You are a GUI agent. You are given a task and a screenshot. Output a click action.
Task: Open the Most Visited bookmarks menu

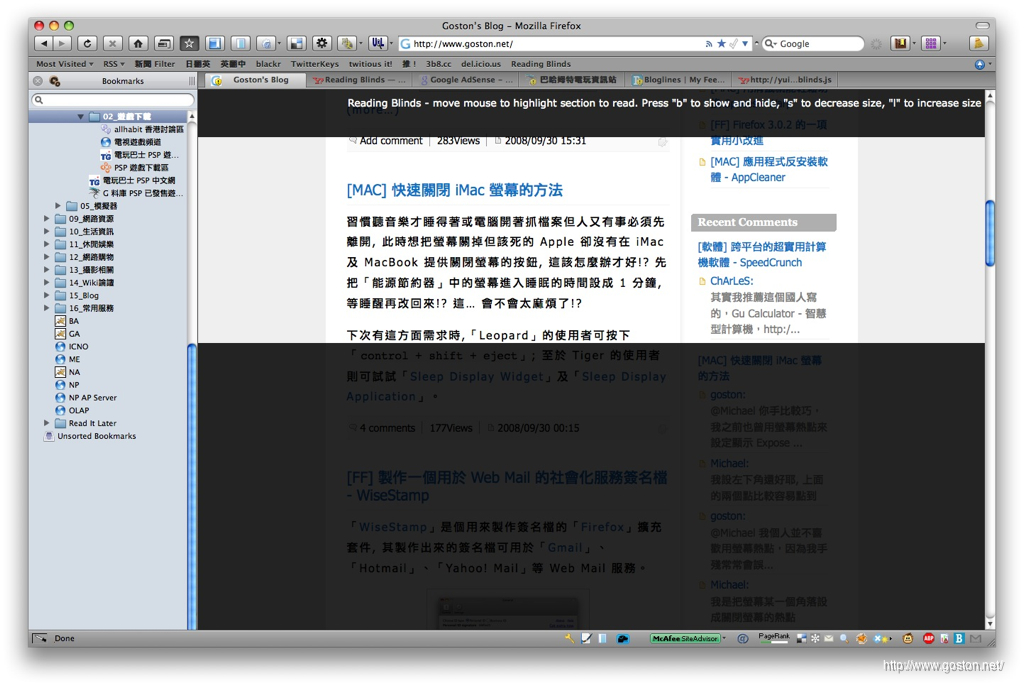(64, 64)
